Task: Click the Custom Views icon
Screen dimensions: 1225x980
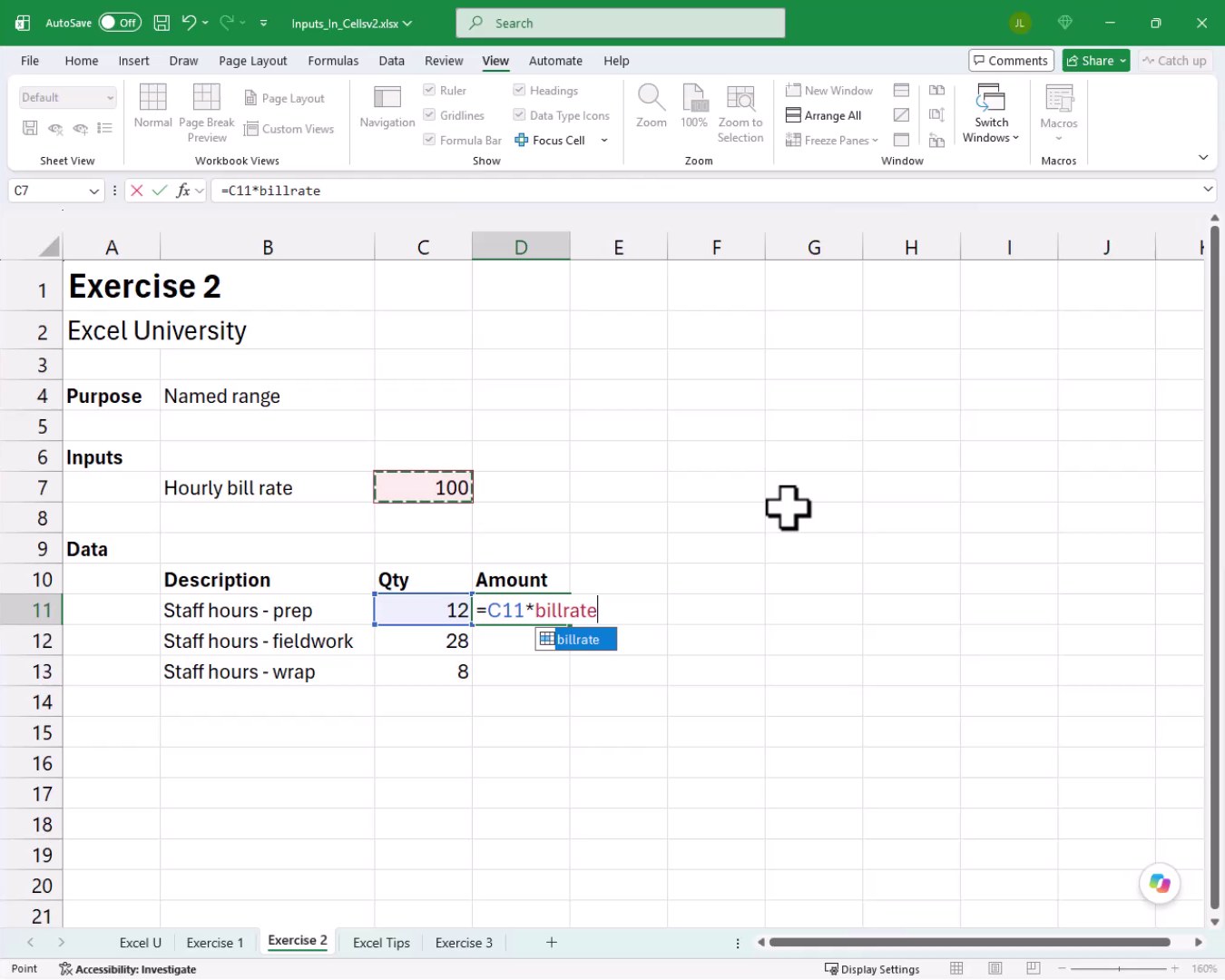Action: click(251, 129)
